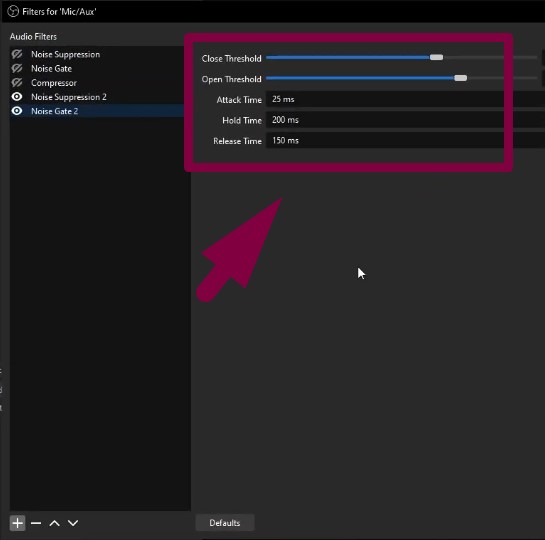The width and height of the screenshot is (545, 540).
Task: Enable the Compressor filter visibility
Action: [17, 82]
